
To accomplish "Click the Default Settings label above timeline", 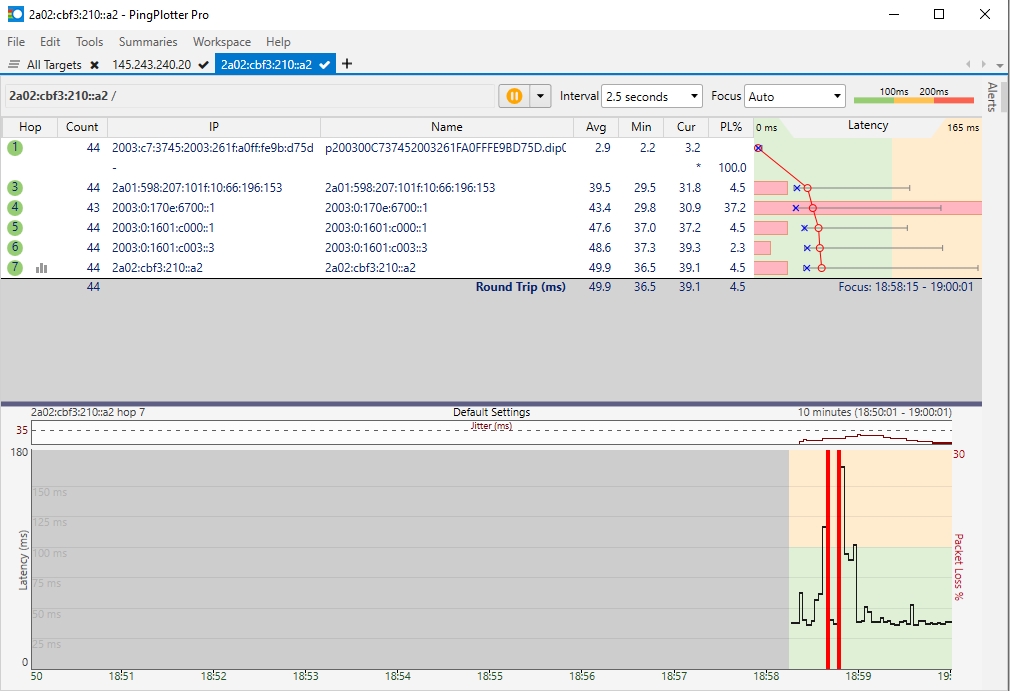I will click(x=491, y=412).
